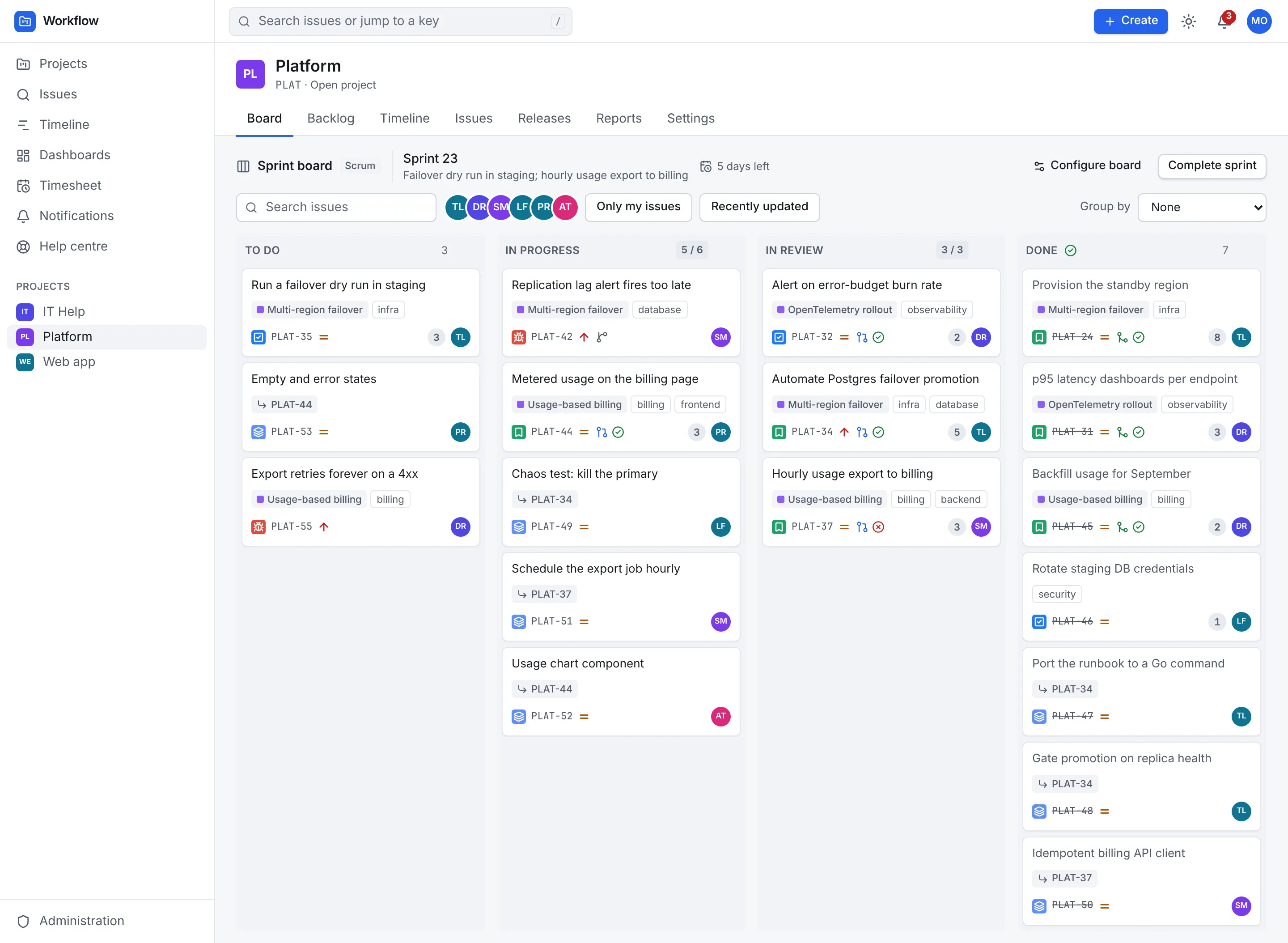
Task: Open the MO user avatar menu
Action: point(1259,21)
